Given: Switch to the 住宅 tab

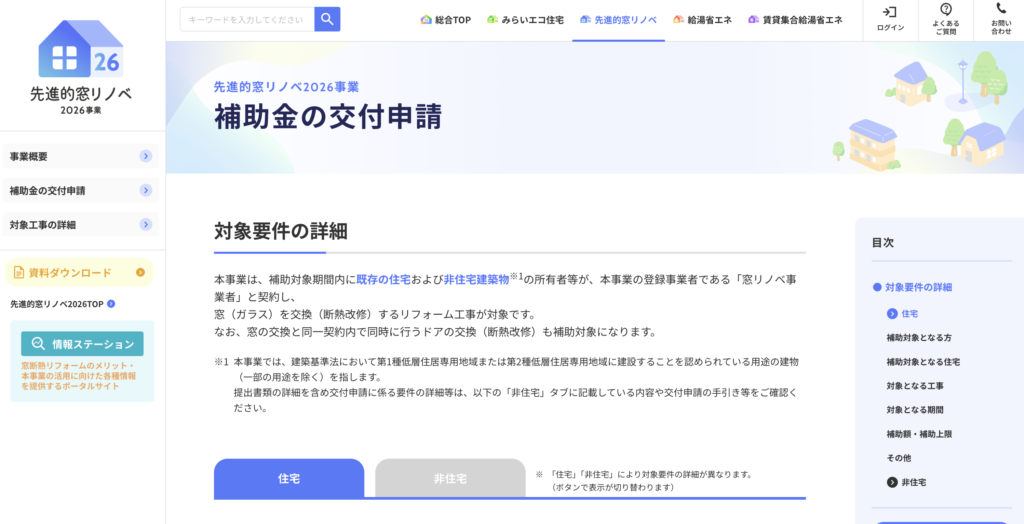Looking at the screenshot, I should coord(289,478).
